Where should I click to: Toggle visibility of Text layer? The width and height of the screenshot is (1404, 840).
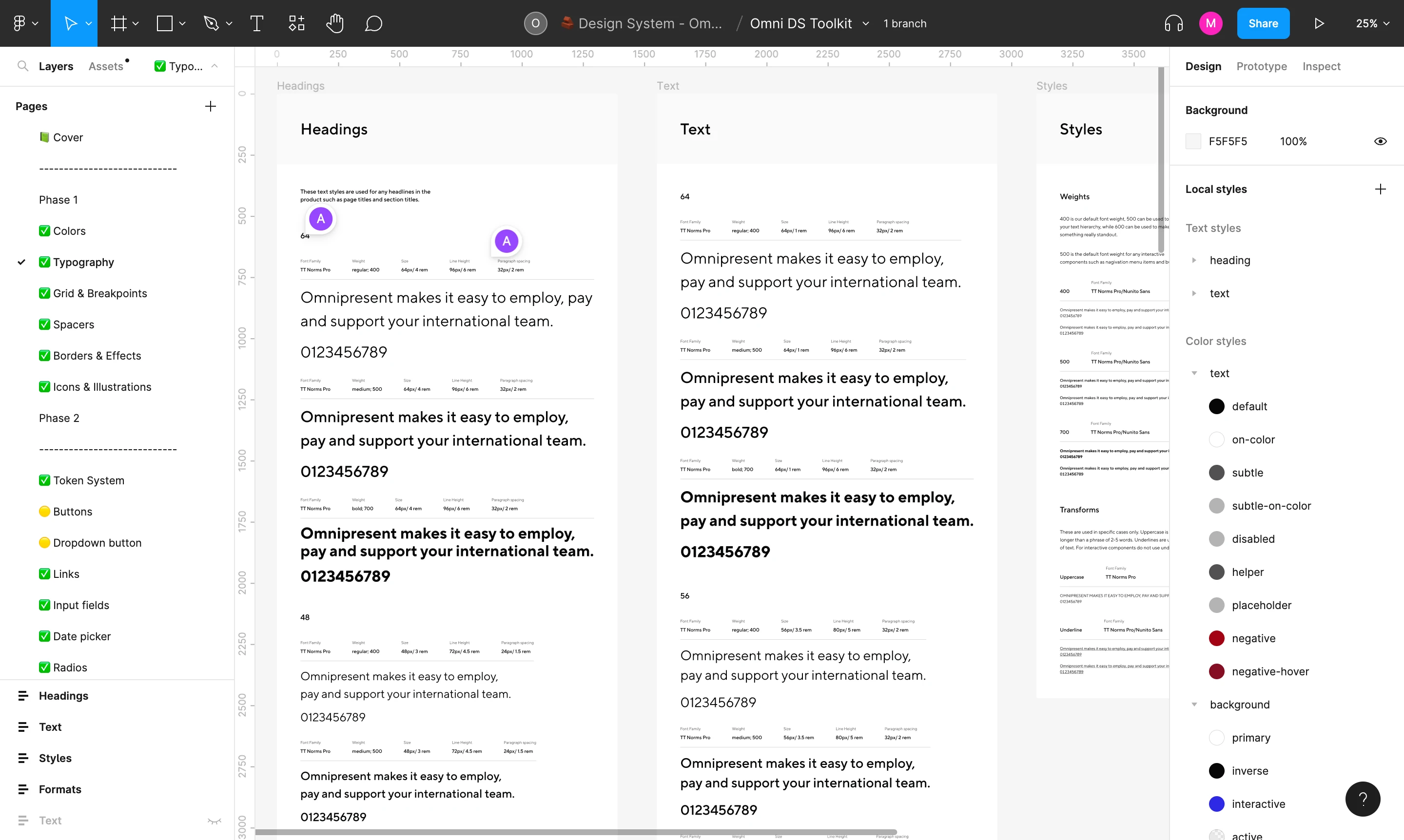(x=212, y=820)
